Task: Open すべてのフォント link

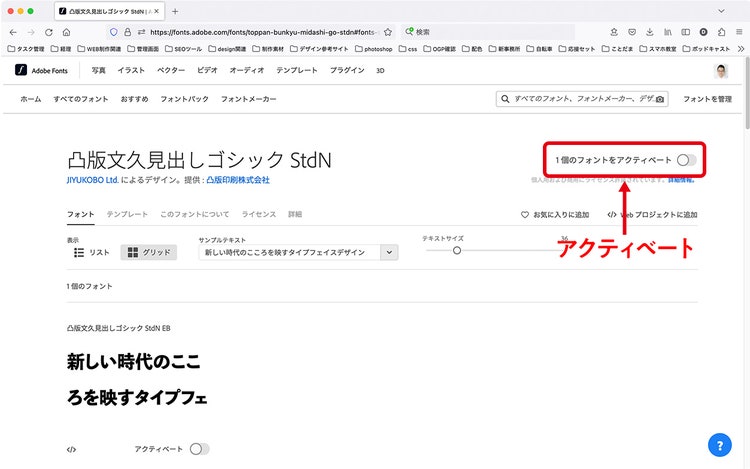Action: coord(81,99)
